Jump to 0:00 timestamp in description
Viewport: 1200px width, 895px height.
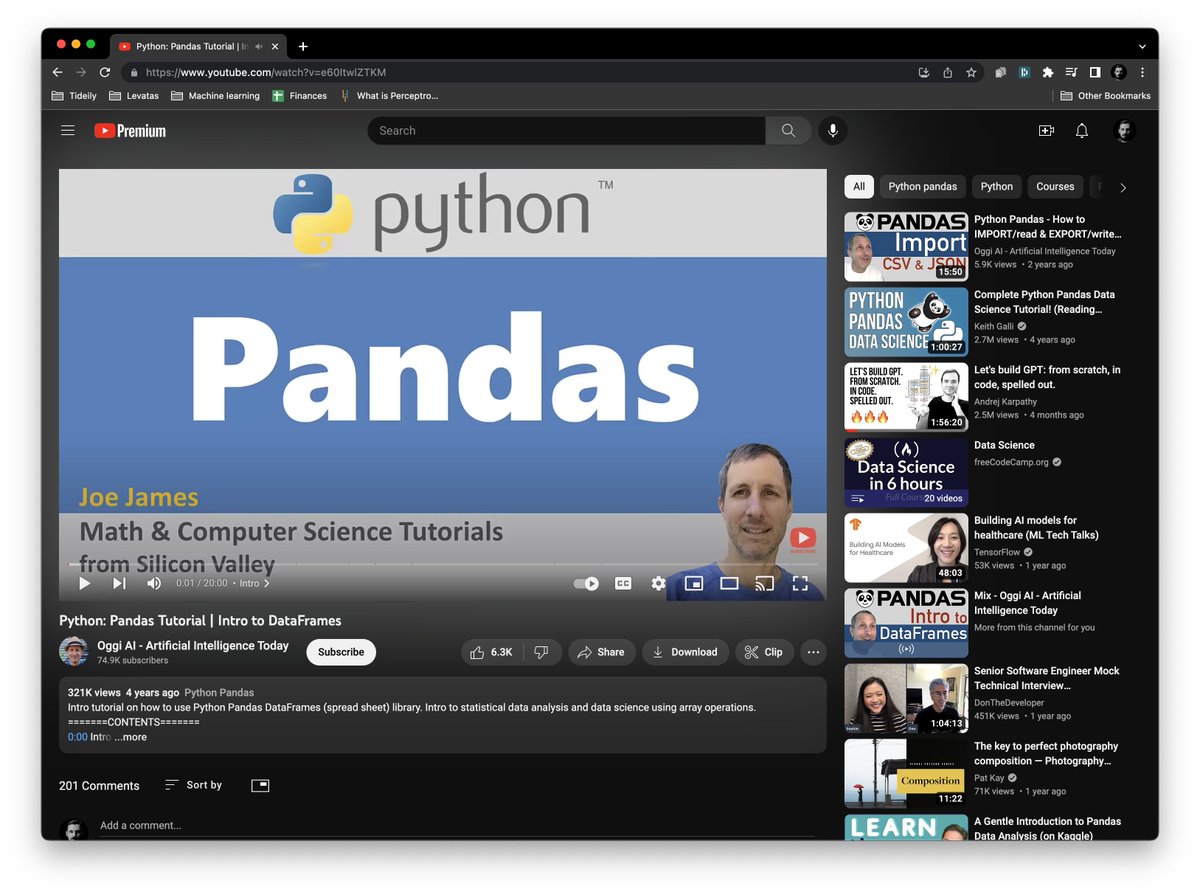pyautogui.click(x=78, y=737)
